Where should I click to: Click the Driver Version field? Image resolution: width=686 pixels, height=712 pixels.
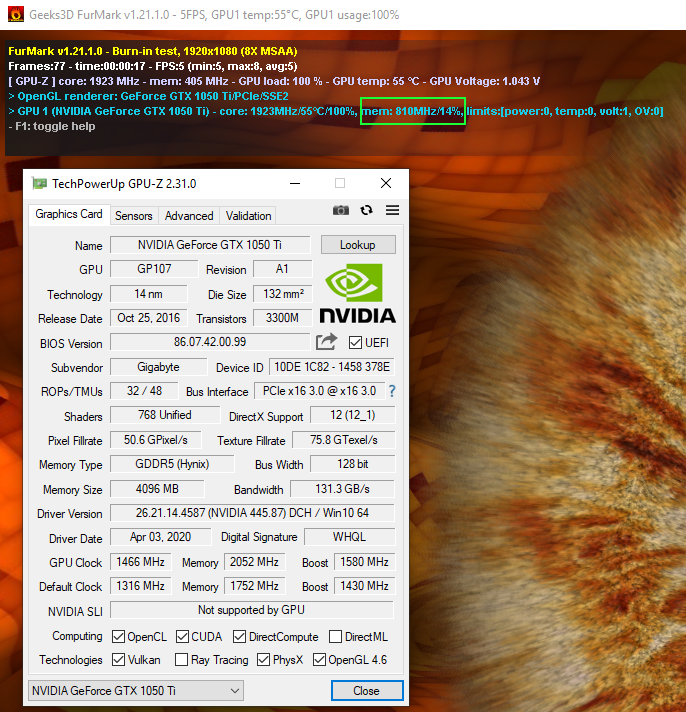pyautogui.click(x=252, y=513)
